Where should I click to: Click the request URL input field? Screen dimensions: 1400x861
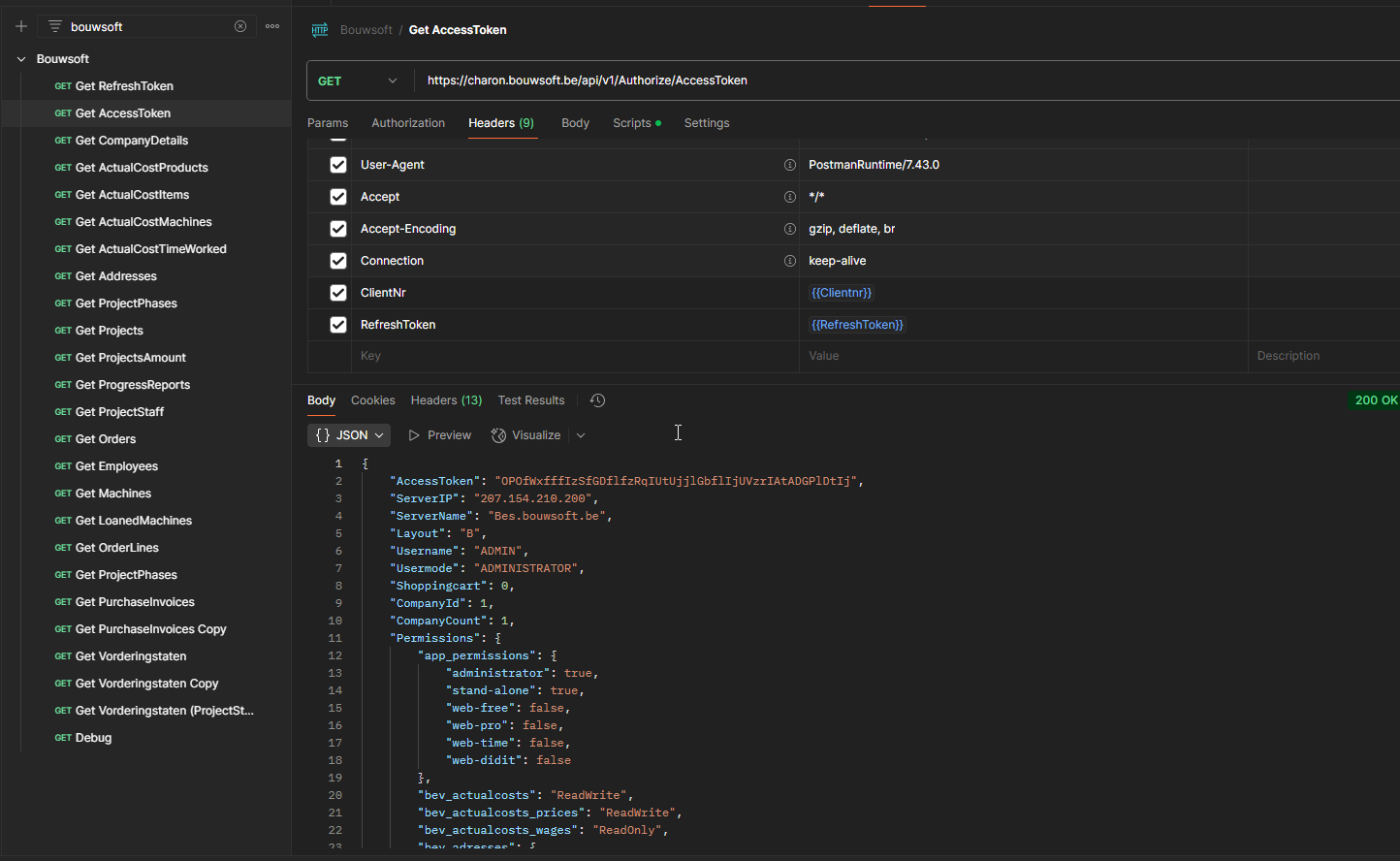907,80
